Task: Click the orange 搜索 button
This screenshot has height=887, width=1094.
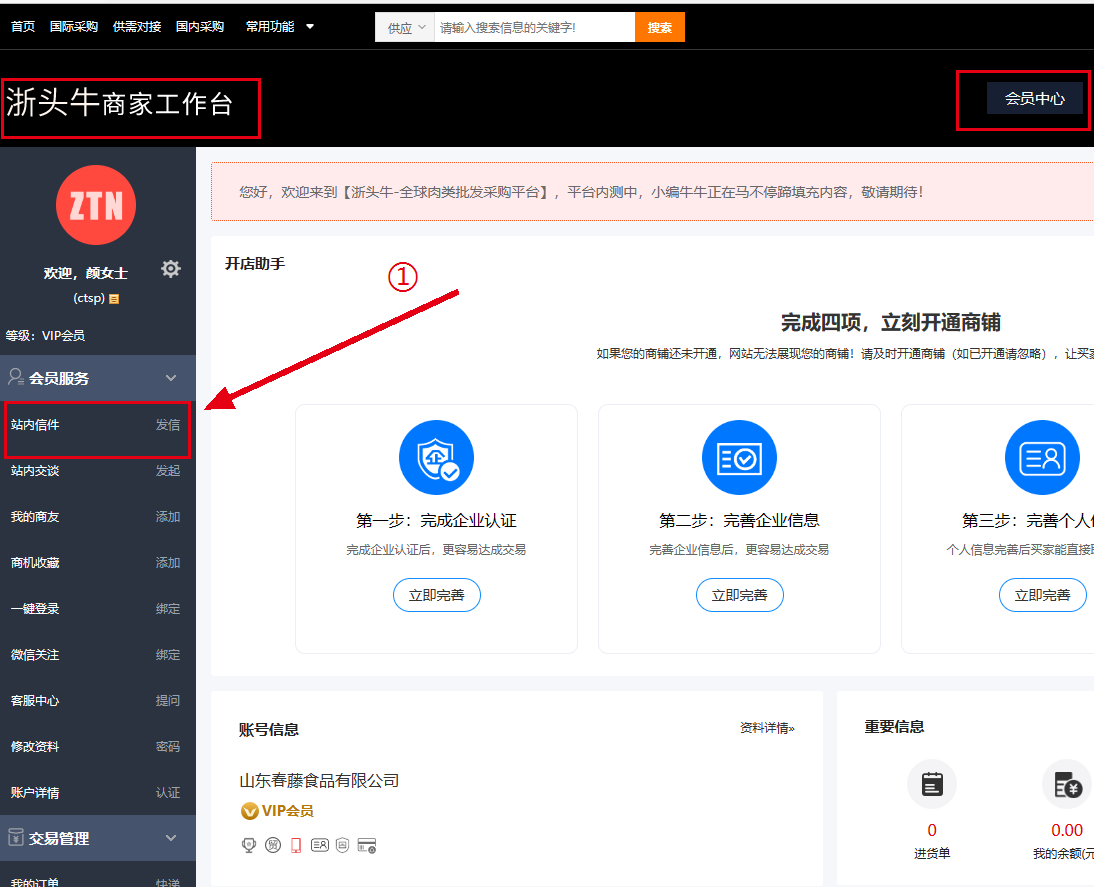Action: (x=659, y=28)
